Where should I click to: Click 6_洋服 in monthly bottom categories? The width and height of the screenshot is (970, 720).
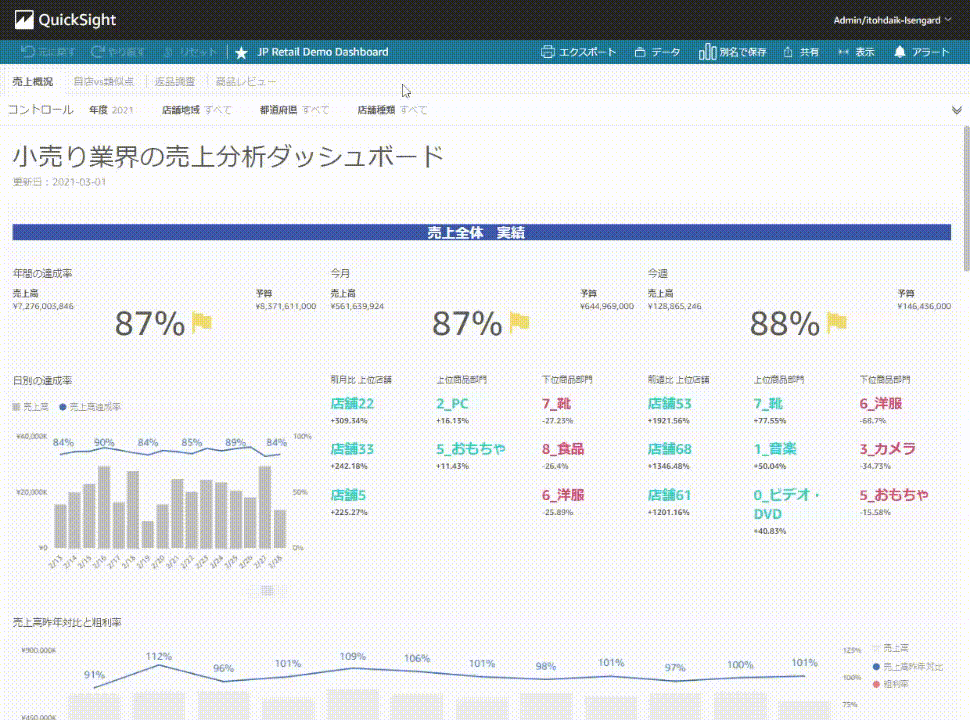[563, 495]
